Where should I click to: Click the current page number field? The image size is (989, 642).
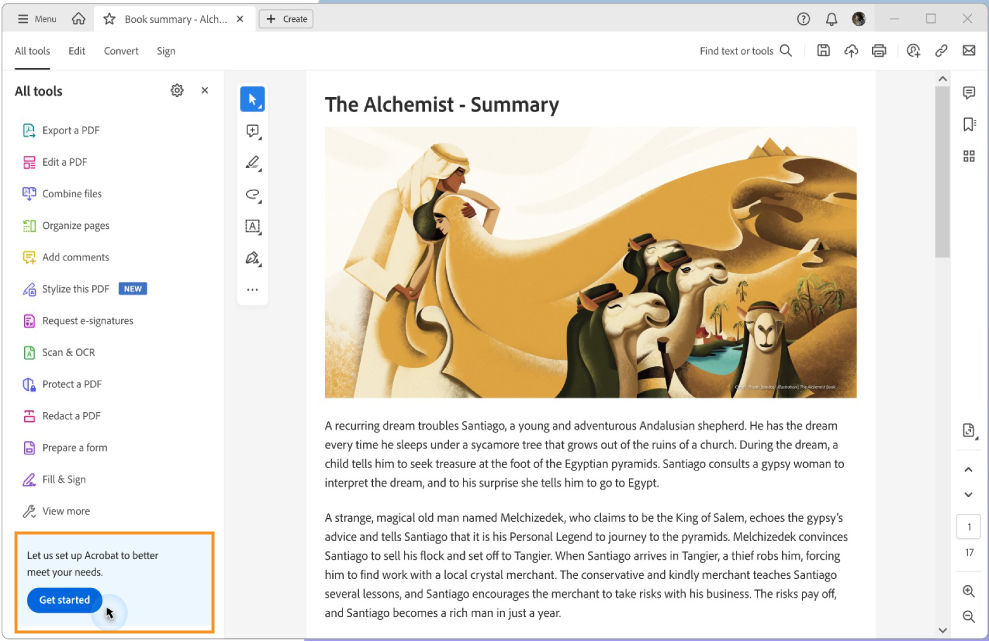(969, 527)
